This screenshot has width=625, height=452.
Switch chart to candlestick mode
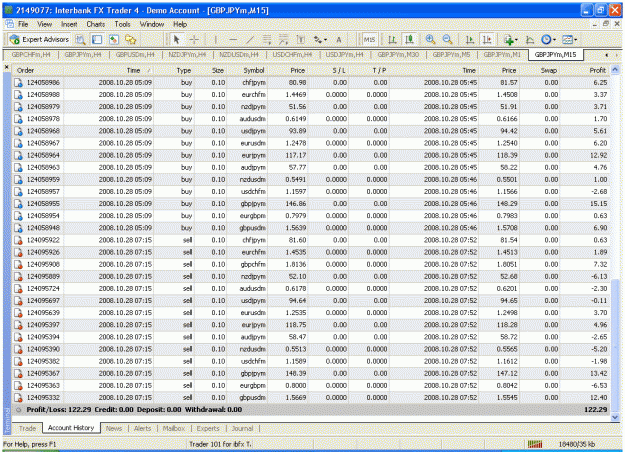409,39
